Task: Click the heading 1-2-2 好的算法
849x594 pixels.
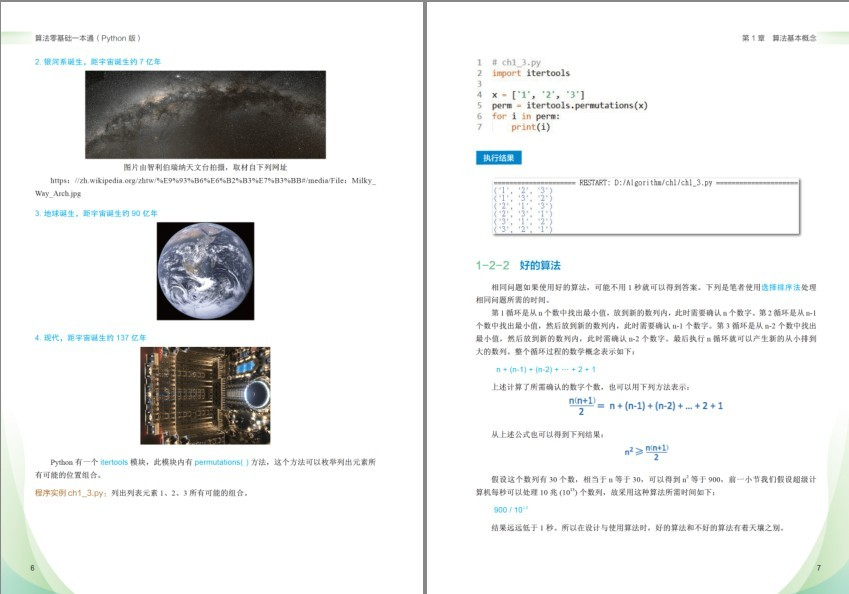Action: click(517, 267)
